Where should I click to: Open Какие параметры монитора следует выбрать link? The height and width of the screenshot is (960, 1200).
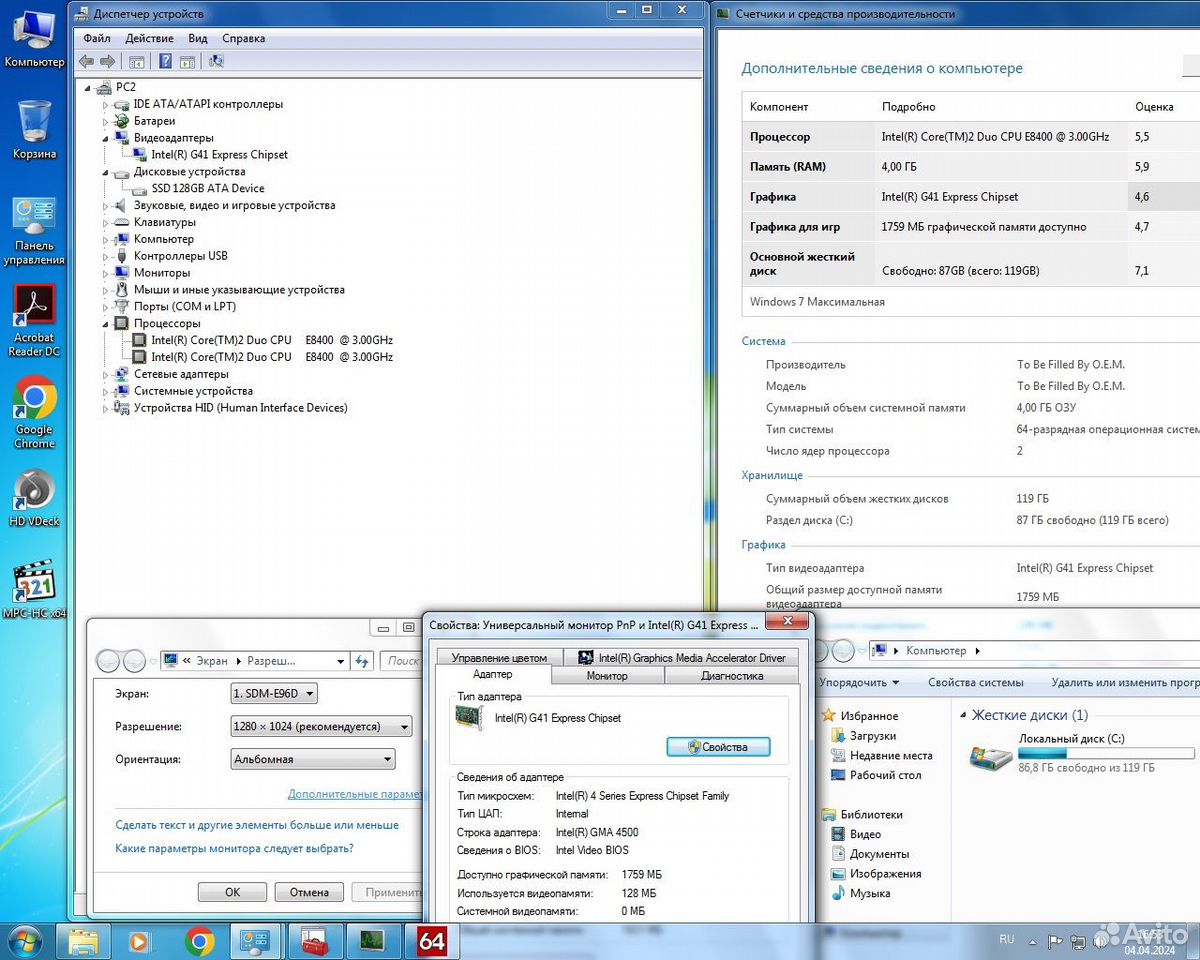point(234,848)
